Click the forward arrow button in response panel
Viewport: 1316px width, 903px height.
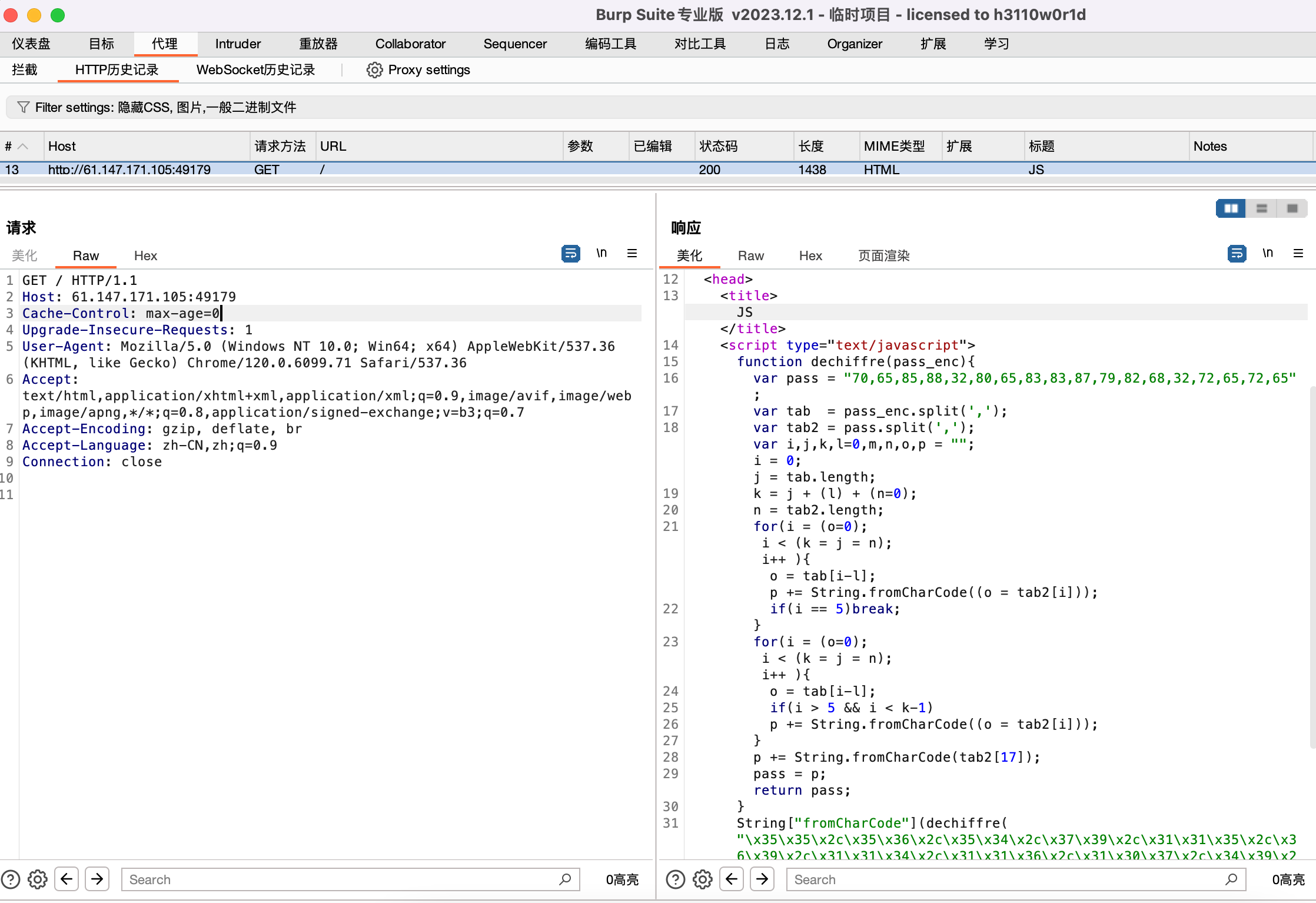(762, 879)
